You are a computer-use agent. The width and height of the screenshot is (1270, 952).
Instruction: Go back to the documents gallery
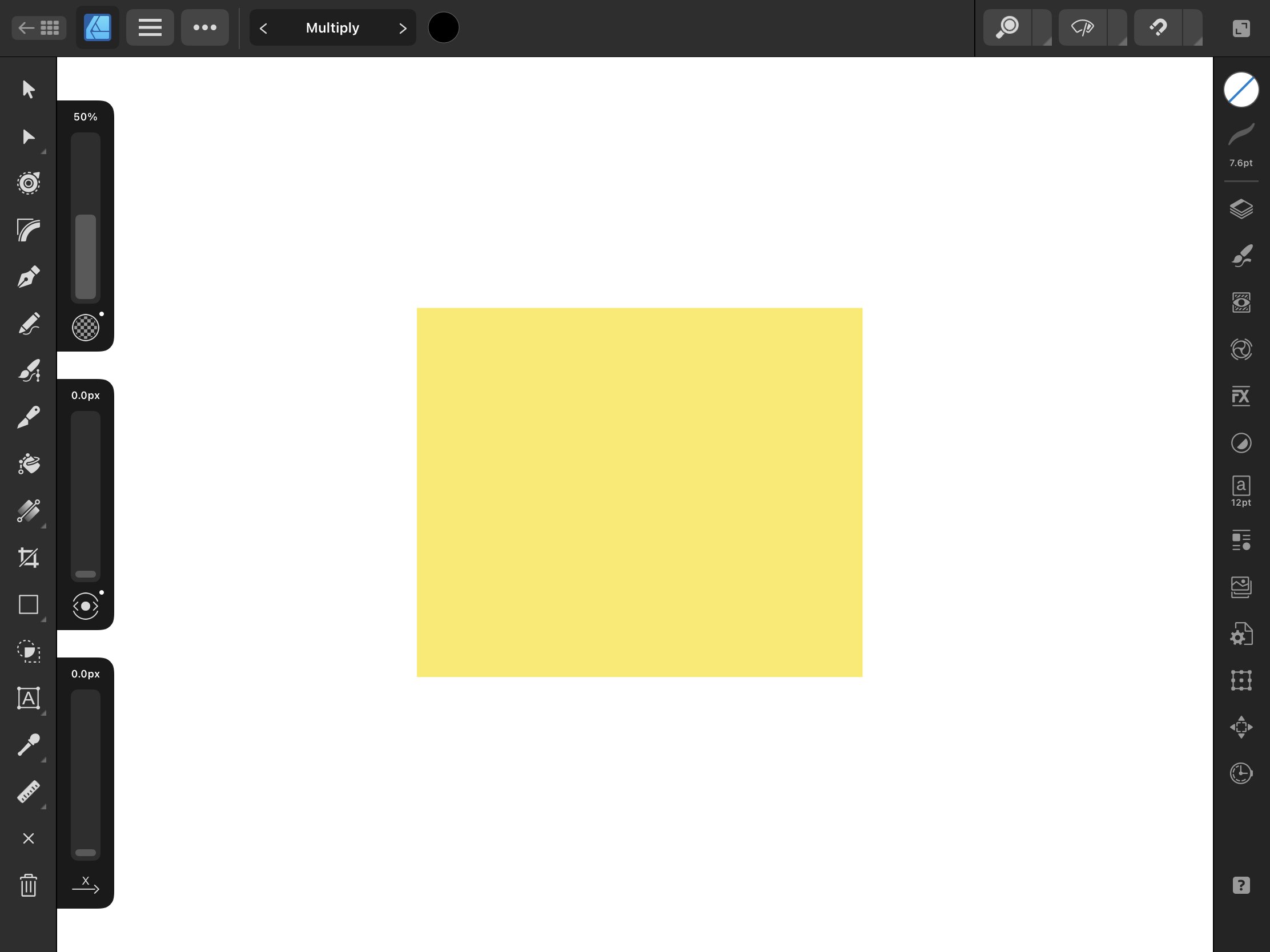pos(39,27)
